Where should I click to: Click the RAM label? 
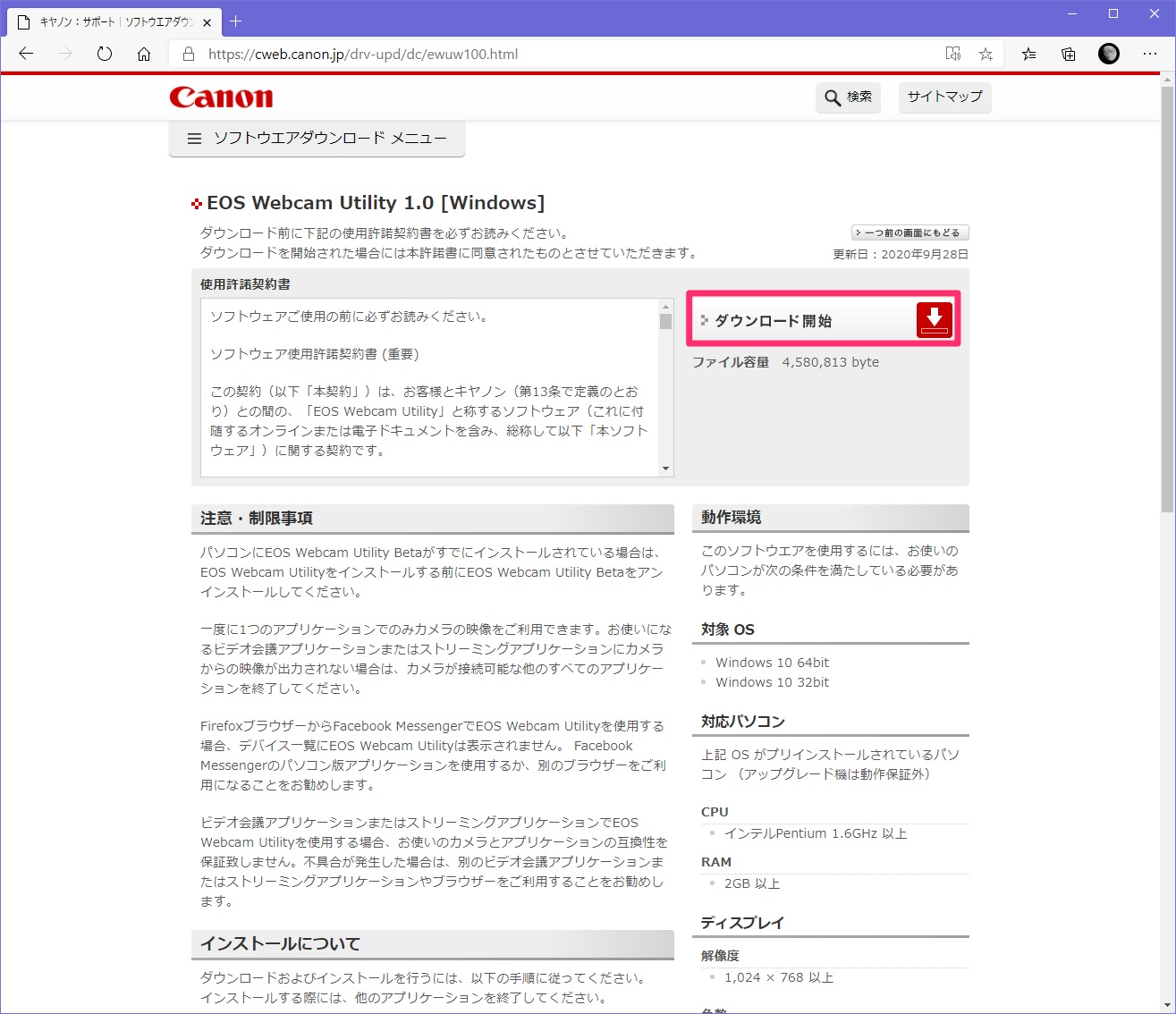pyautogui.click(x=716, y=862)
